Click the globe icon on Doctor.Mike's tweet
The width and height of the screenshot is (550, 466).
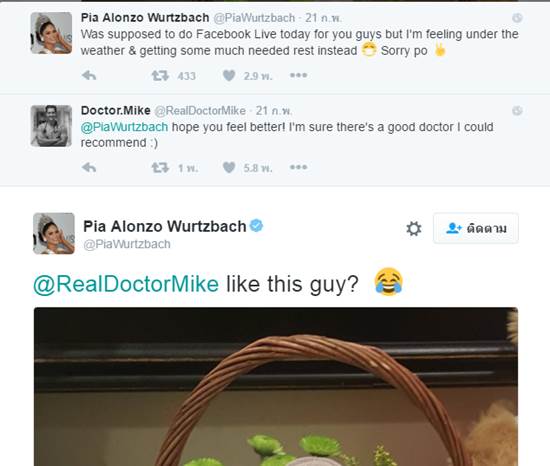(x=517, y=111)
